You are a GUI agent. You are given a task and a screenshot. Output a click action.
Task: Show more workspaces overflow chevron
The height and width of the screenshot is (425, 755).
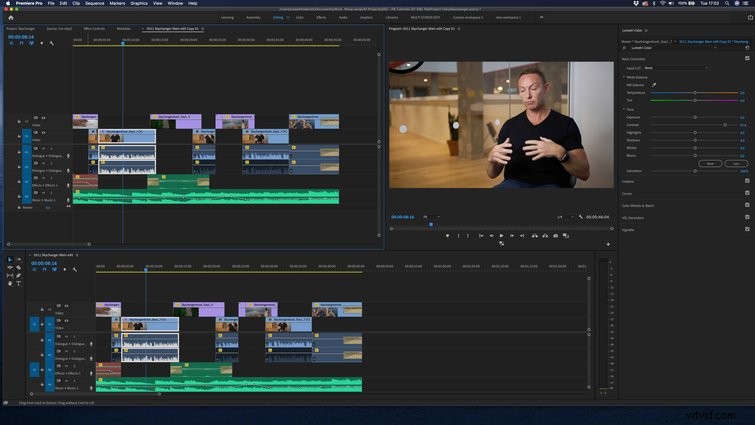(x=541, y=17)
